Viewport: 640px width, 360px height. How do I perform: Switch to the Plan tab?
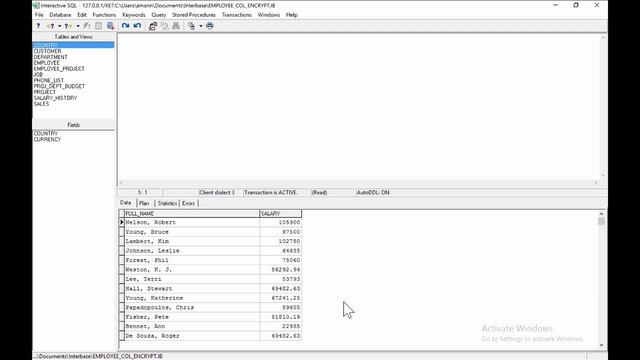coord(144,203)
